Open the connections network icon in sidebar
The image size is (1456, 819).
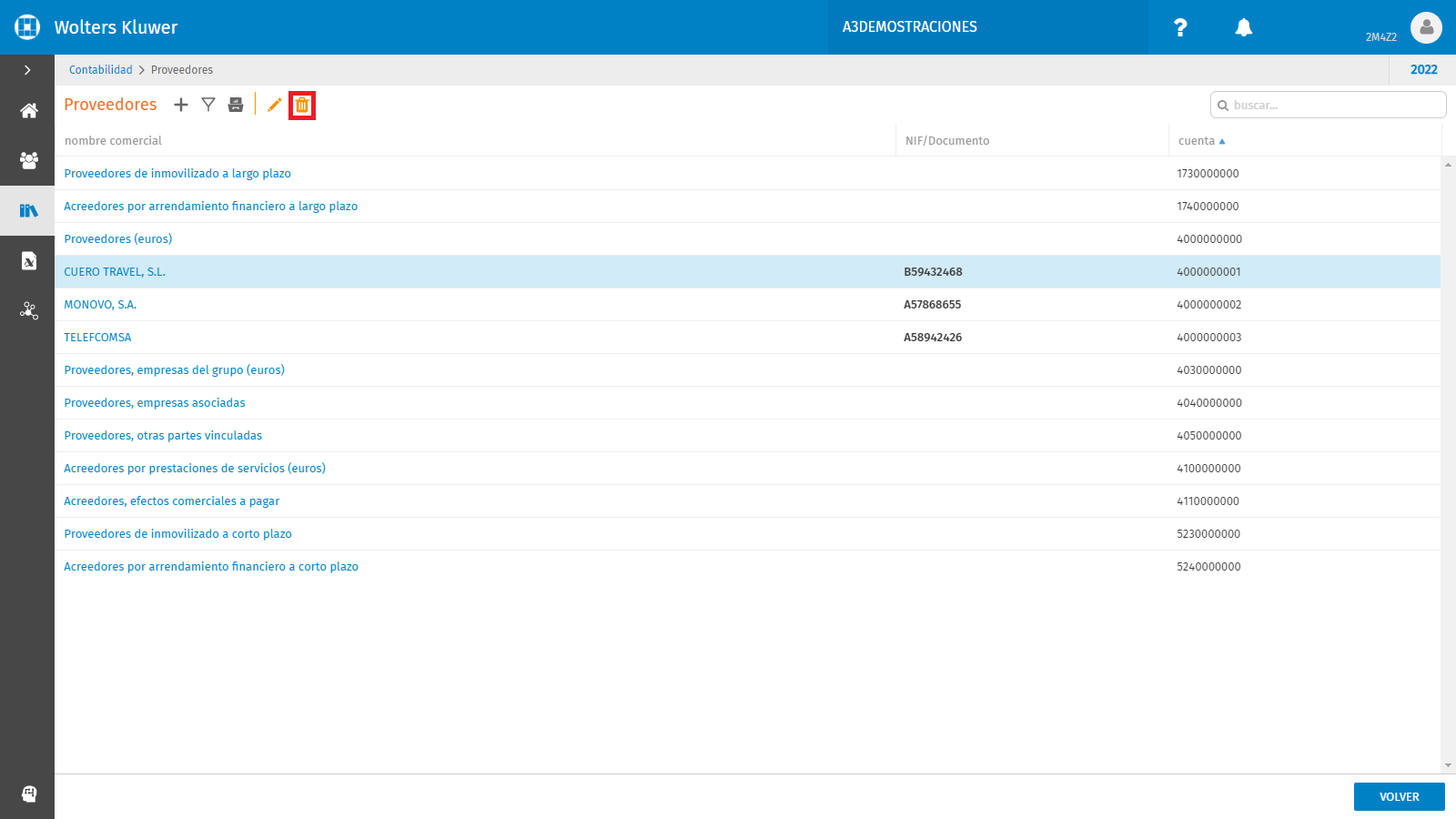29,311
